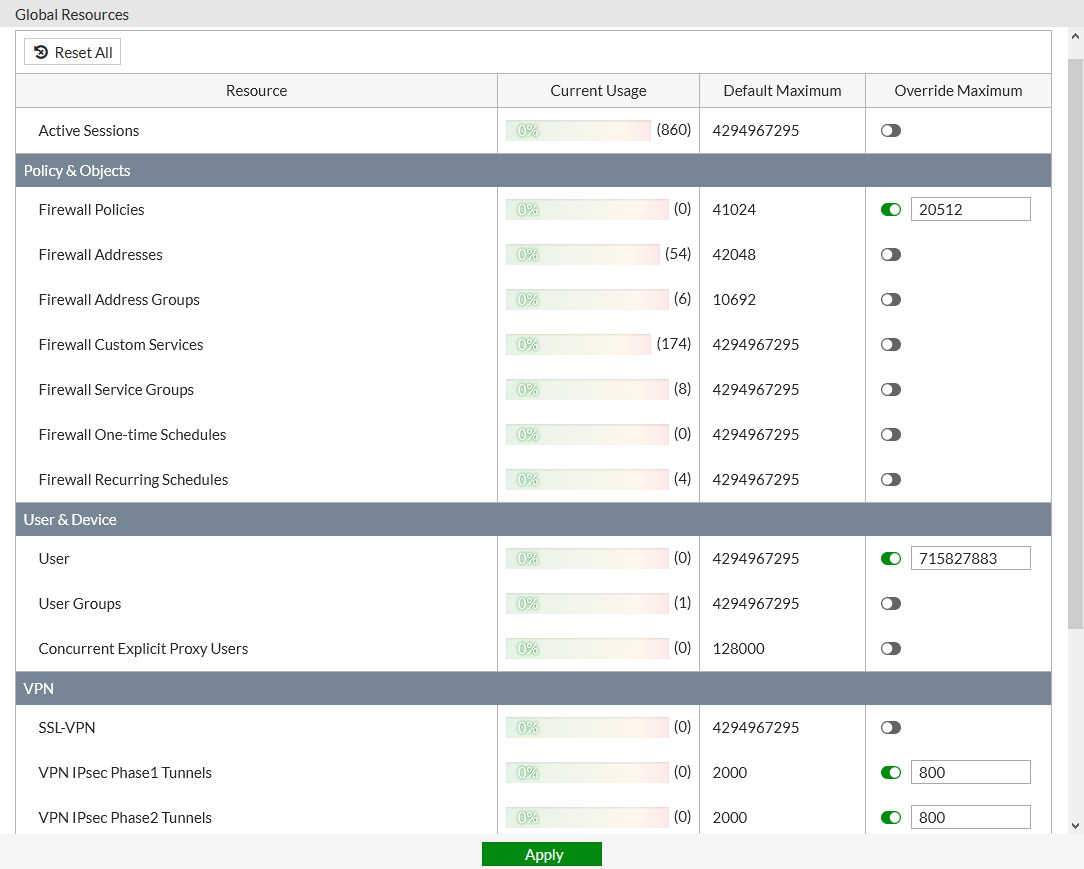Click the Active Sessions usage bar
The height and width of the screenshot is (869, 1084).
tap(578, 131)
